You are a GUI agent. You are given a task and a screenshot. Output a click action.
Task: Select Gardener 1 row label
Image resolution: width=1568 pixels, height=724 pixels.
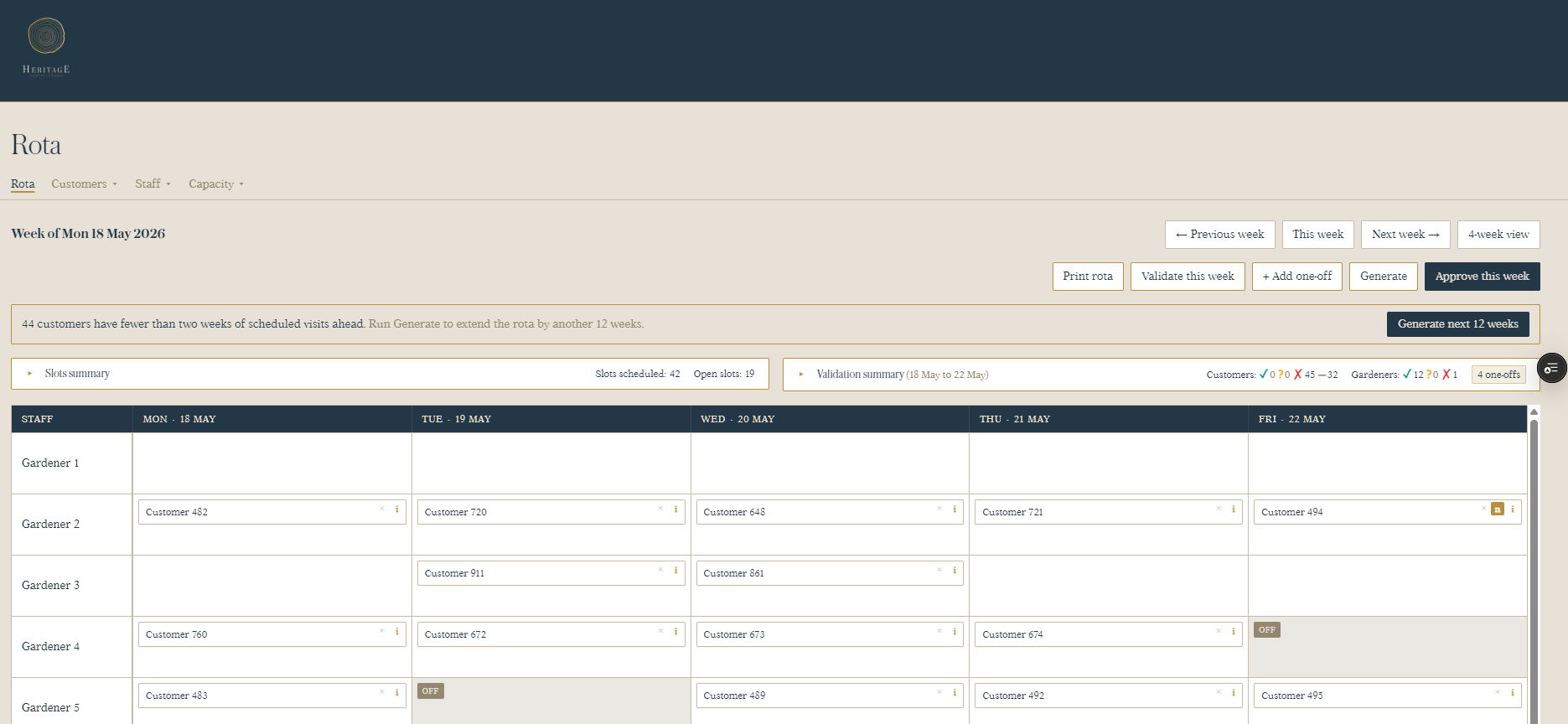point(50,463)
